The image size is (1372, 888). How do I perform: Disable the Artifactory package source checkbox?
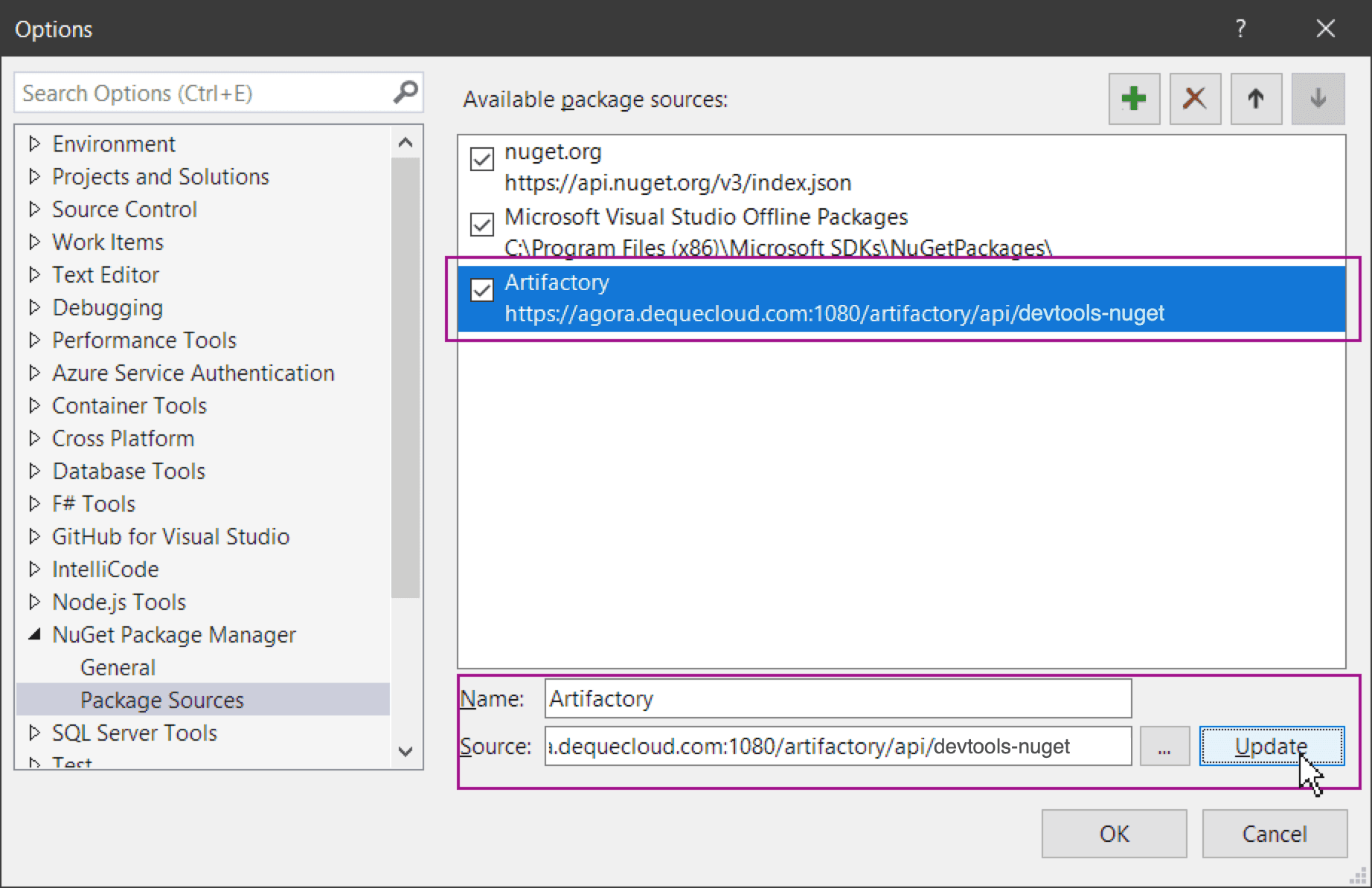[x=482, y=290]
